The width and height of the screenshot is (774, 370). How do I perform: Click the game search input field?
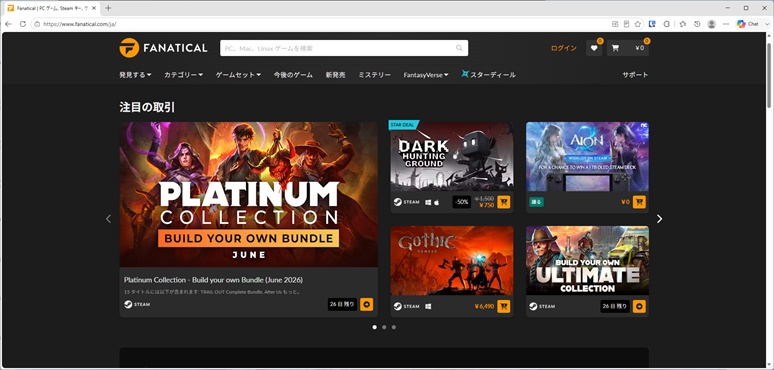[x=344, y=48]
